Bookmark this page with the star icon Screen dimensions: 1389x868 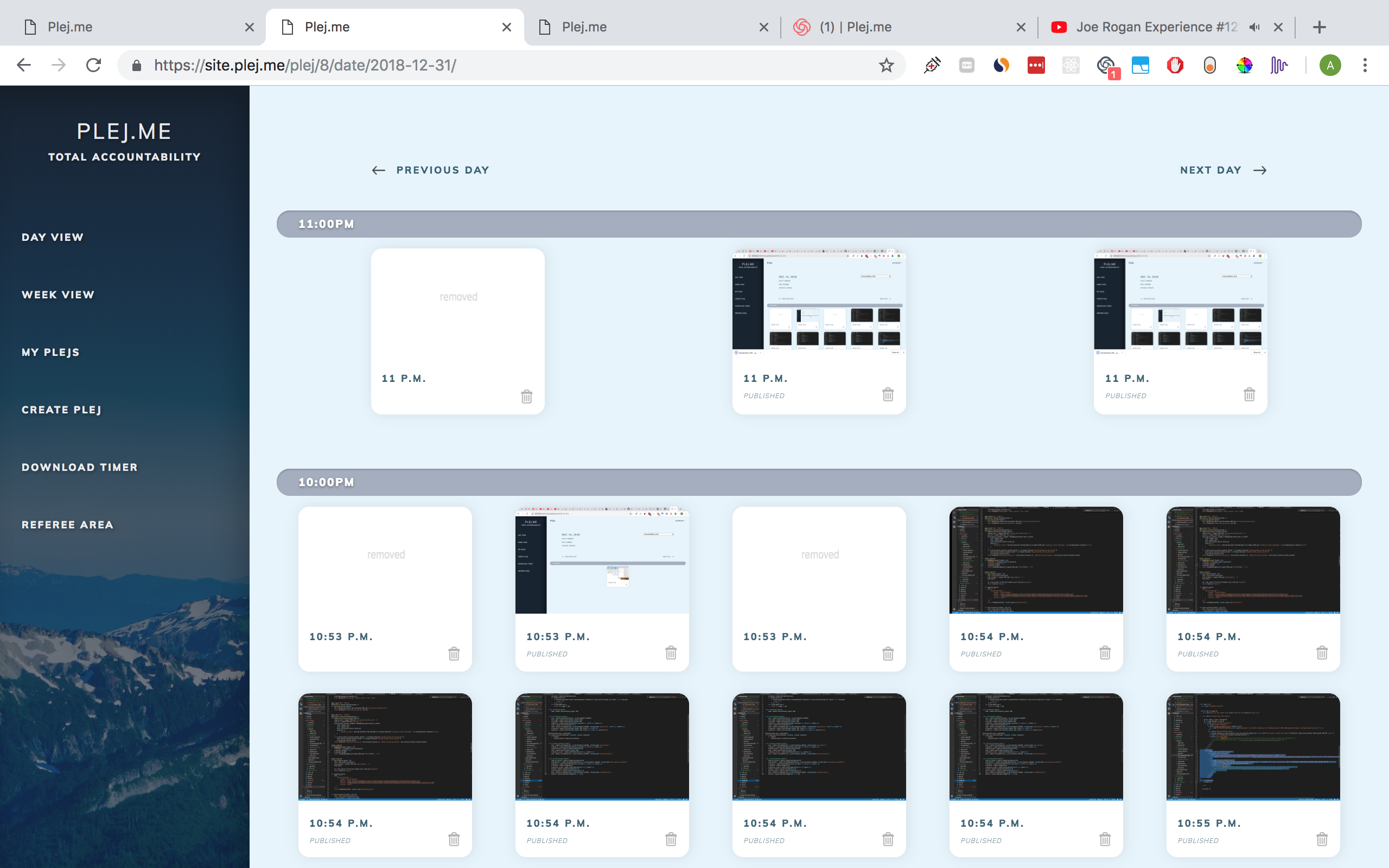[x=885, y=66]
